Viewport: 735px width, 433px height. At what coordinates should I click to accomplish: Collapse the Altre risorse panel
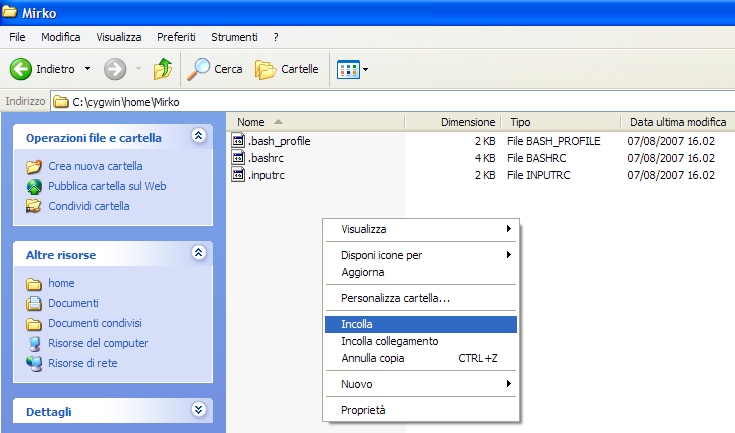198,253
